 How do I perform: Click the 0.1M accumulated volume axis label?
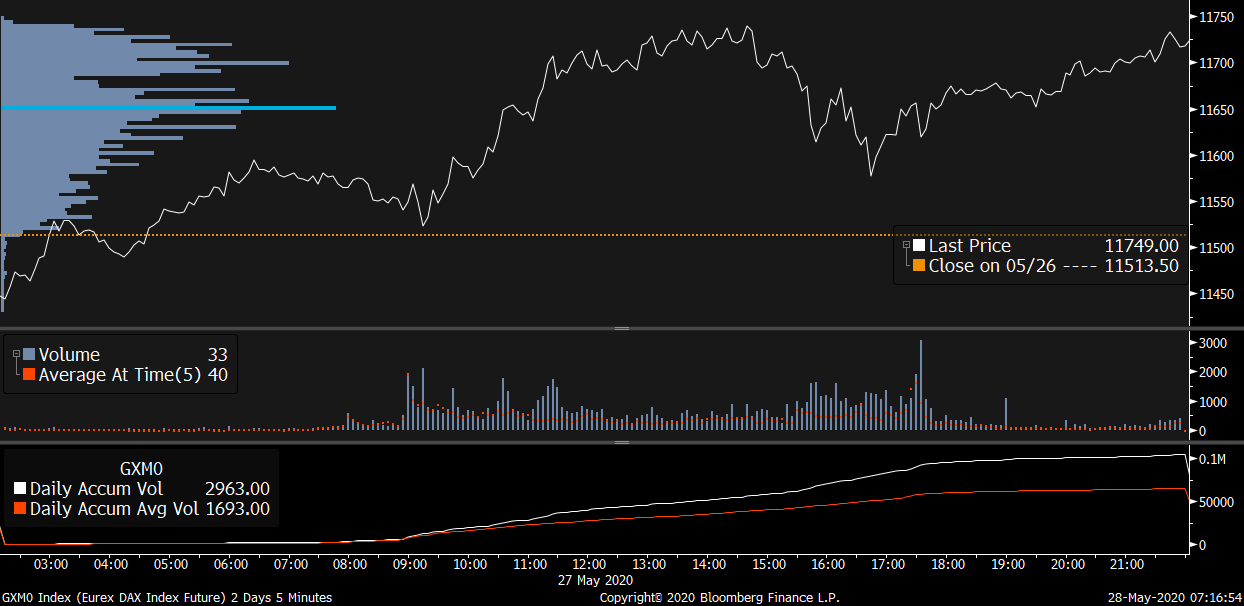click(1213, 460)
